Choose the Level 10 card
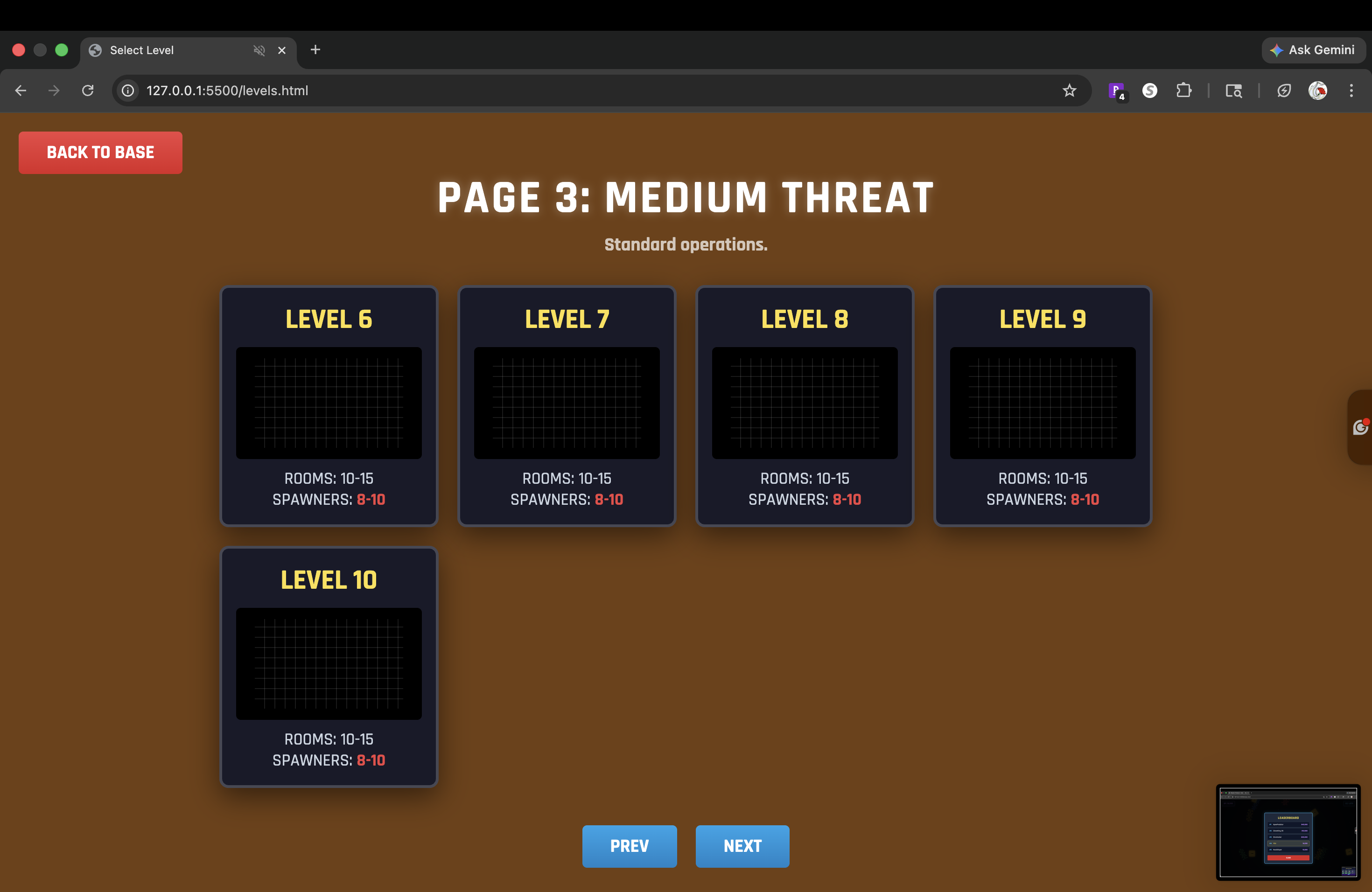Screen dimensions: 1372x892 tap(329, 667)
